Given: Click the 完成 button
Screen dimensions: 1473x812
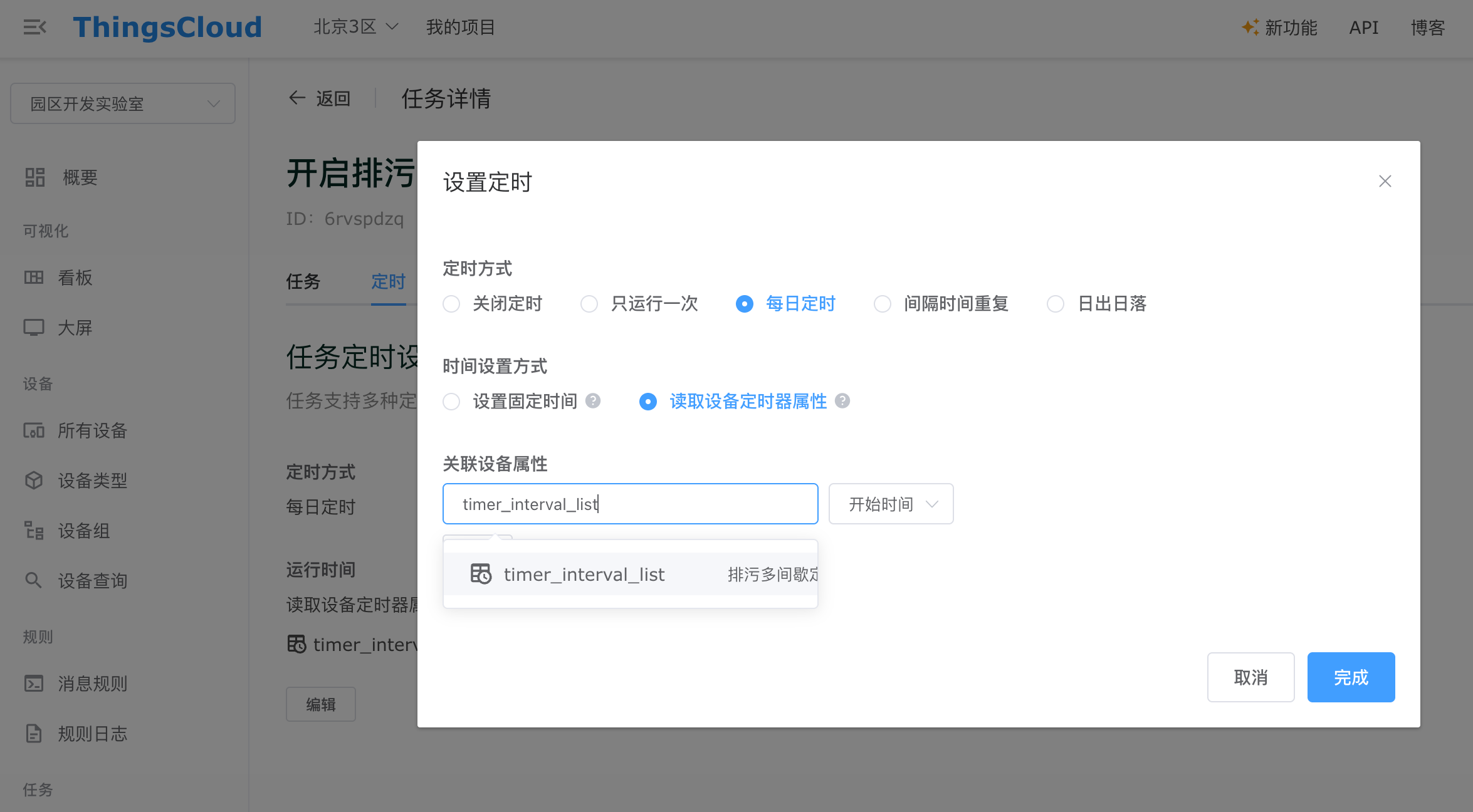Looking at the screenshot, I should click(1351, 677).
